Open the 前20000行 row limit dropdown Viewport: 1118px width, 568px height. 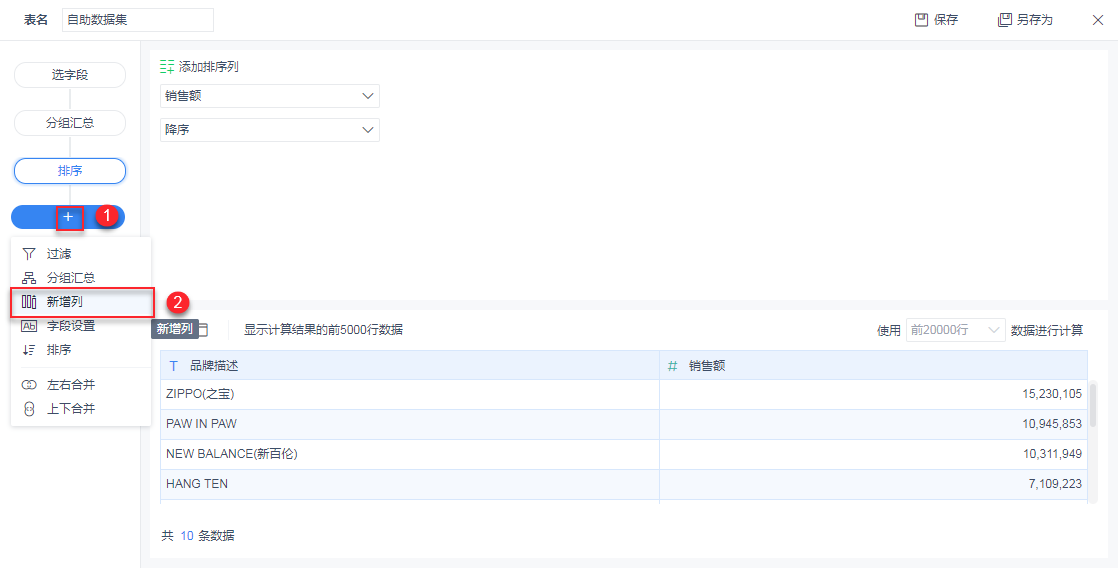[955, 330]
